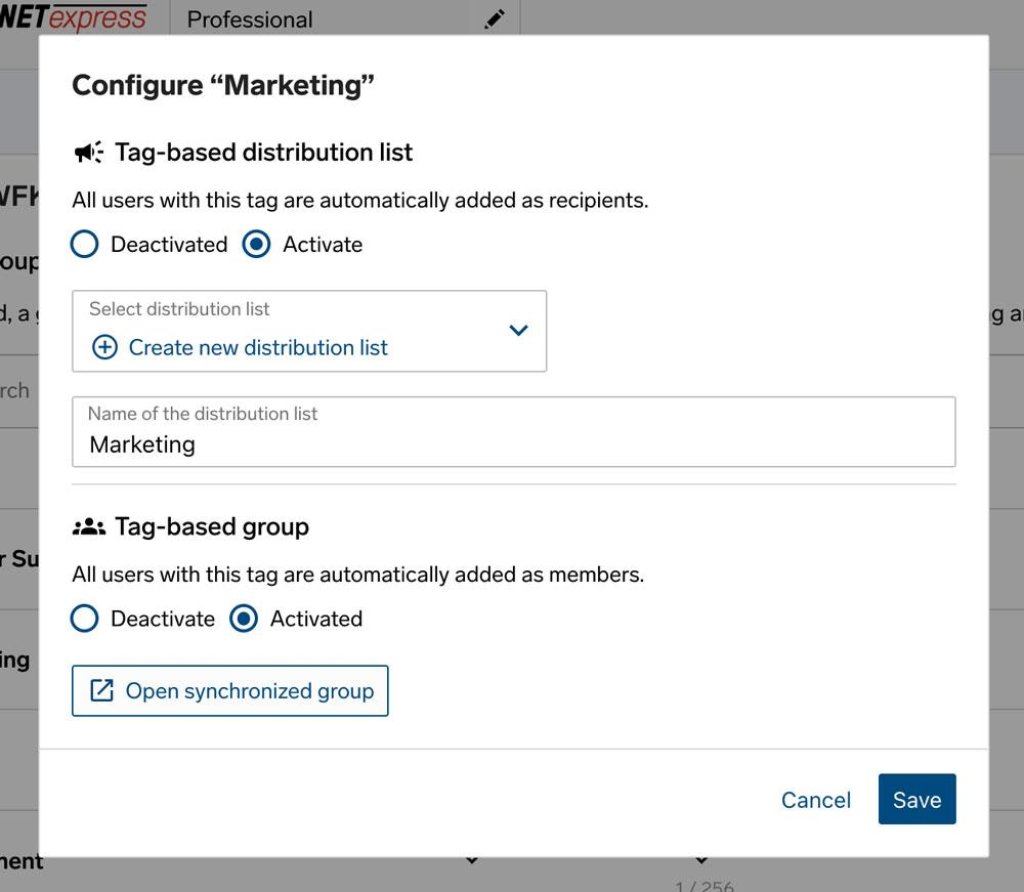Click the Professional label in the header
The image size is (1024, 892).
250,19
